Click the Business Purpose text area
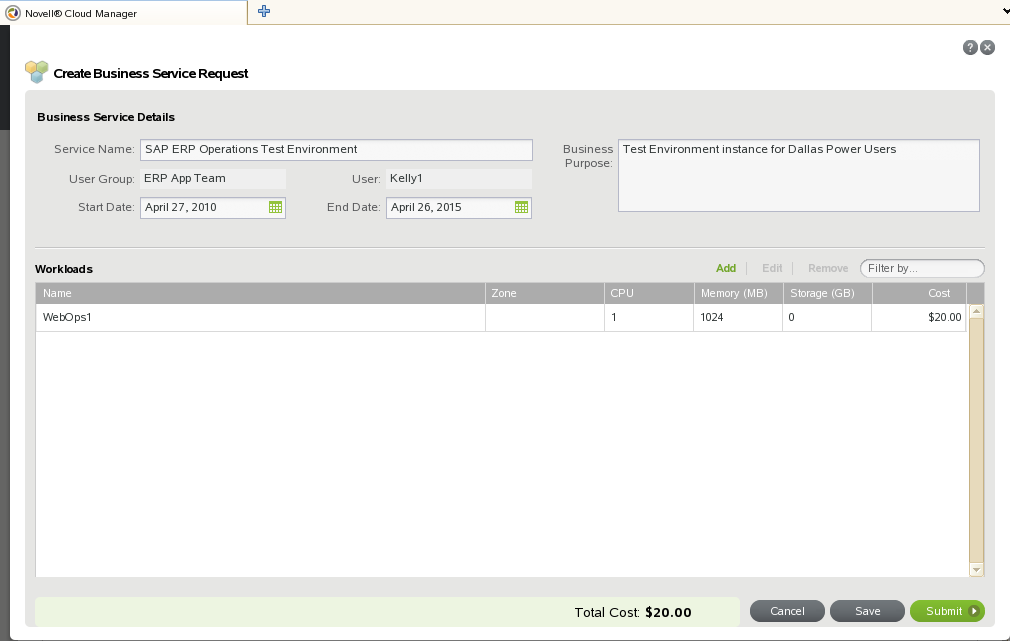 799,175
